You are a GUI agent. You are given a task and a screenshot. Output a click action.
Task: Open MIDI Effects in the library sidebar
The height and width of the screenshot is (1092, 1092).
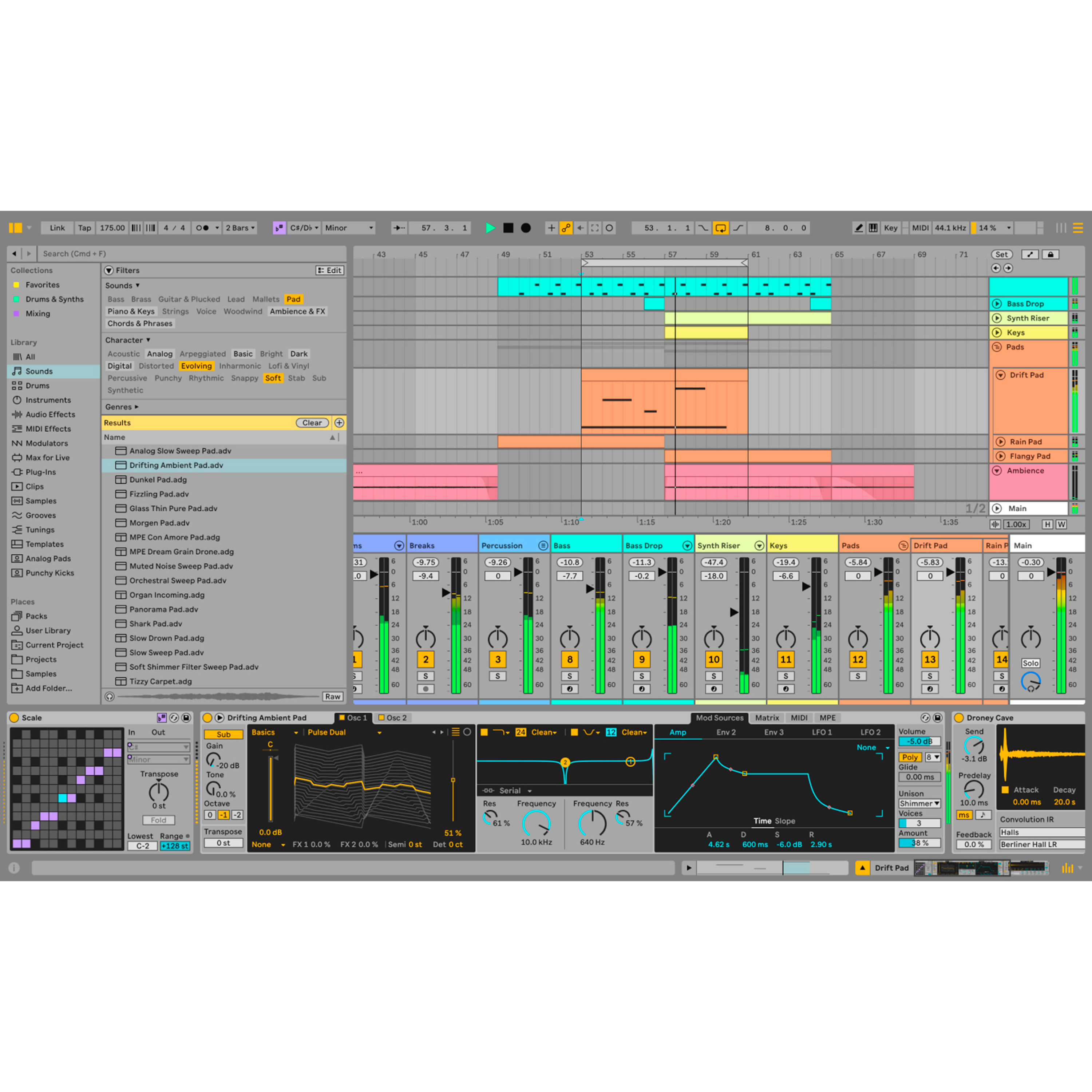click(x=48, y=428)
